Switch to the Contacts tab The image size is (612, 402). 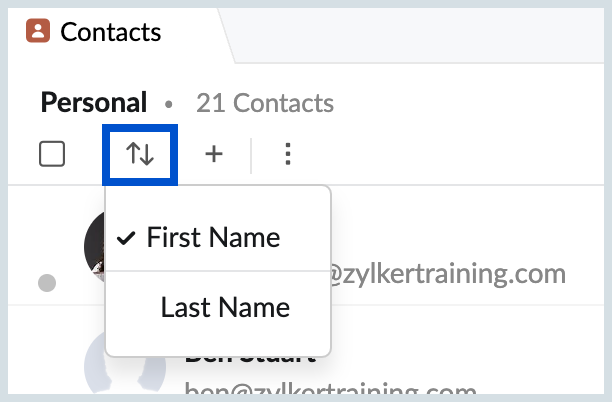[110, 31]
